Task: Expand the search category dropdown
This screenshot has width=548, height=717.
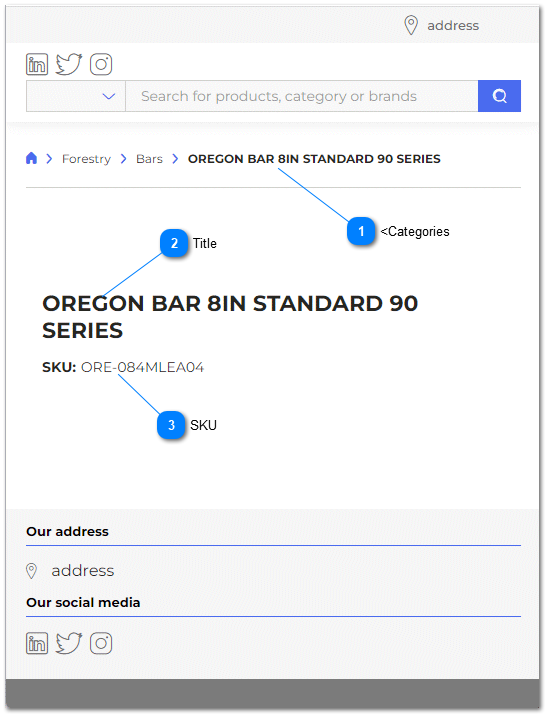Action: tap(76, 96)
